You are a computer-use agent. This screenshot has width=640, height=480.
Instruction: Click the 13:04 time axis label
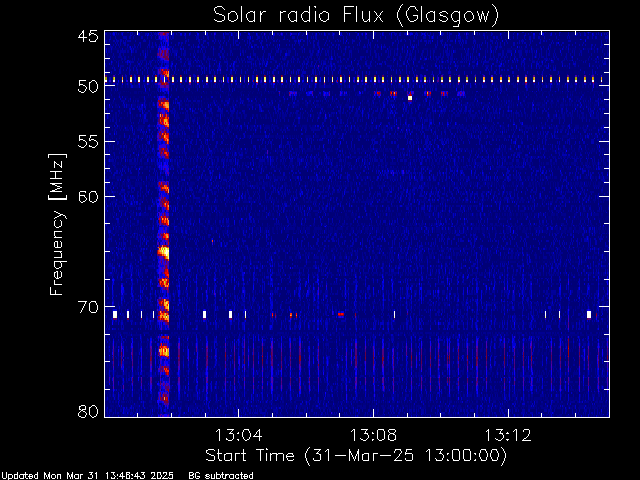238,436
